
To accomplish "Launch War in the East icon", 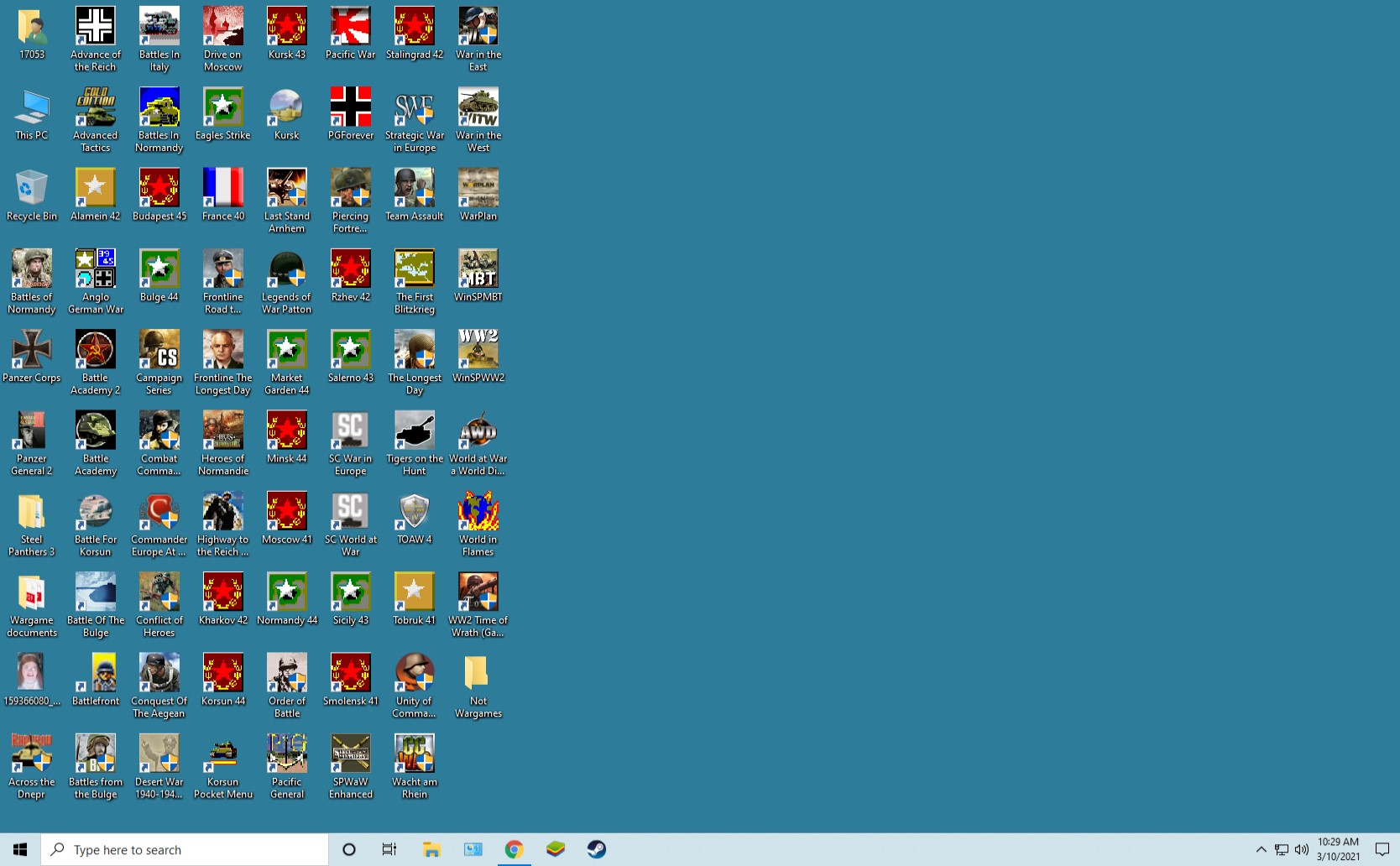I will [x=478, y=27].
